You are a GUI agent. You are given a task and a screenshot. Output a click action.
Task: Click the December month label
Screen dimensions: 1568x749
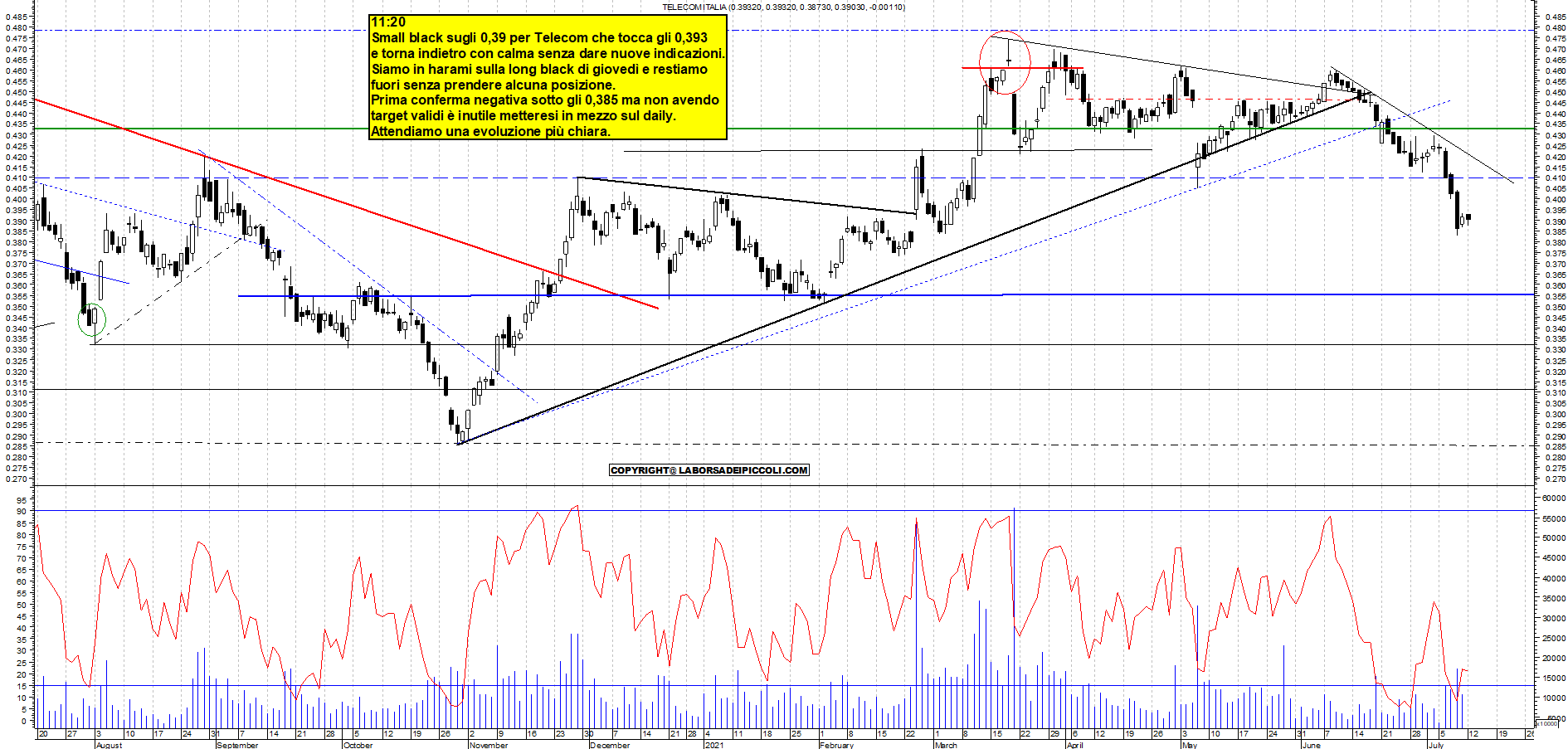click(x=610, y=745)
